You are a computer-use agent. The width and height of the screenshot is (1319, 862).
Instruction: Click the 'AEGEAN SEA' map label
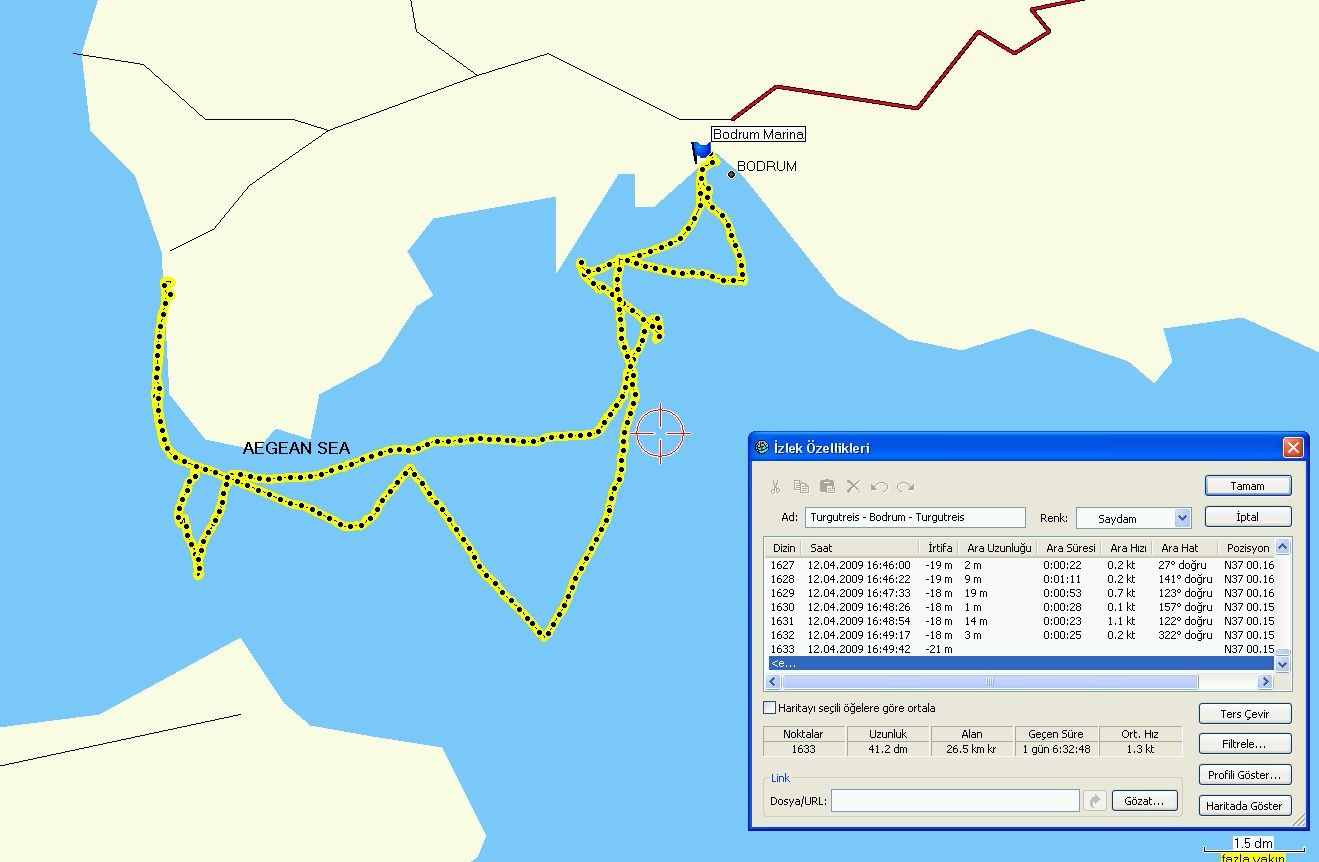(x=297, y=448)
